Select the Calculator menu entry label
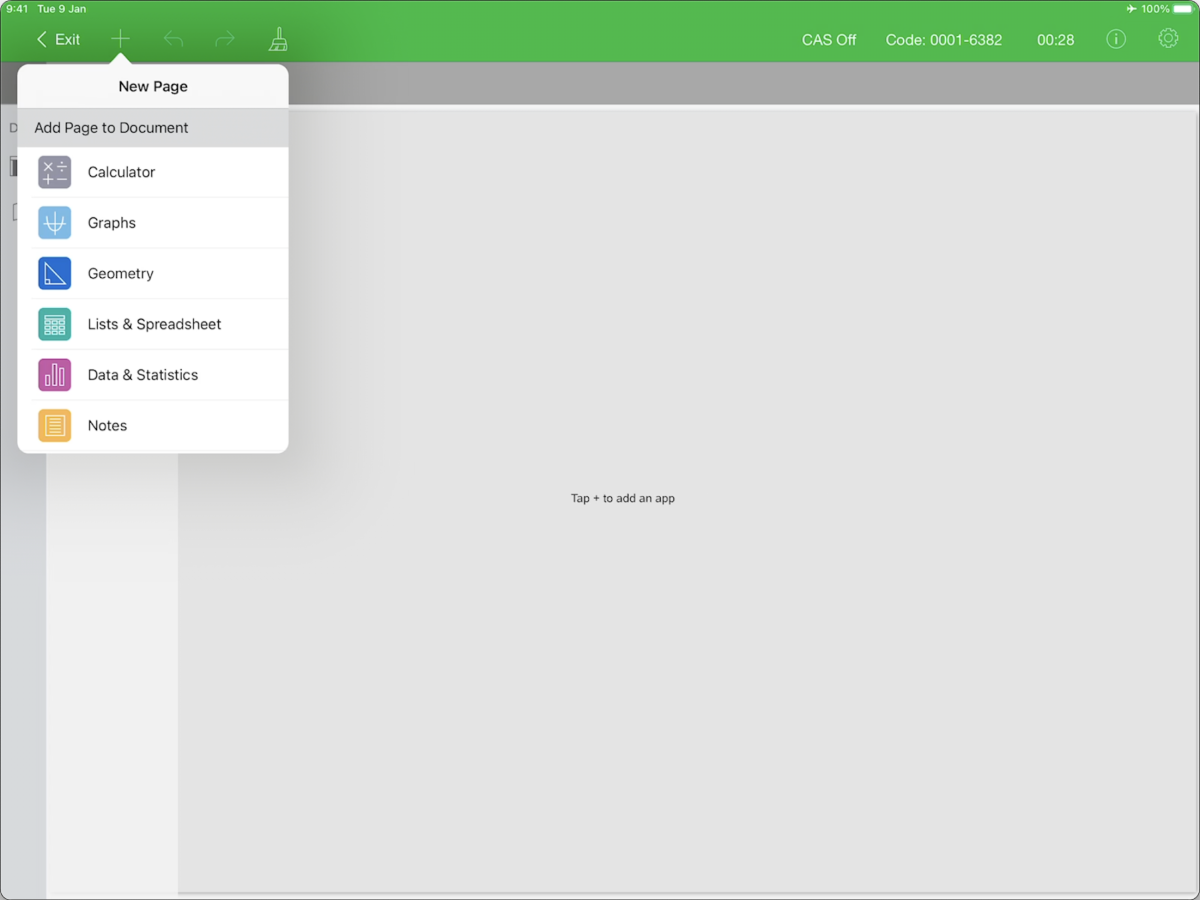Screen dimensions: 1200x900 [x=121, y=172]
